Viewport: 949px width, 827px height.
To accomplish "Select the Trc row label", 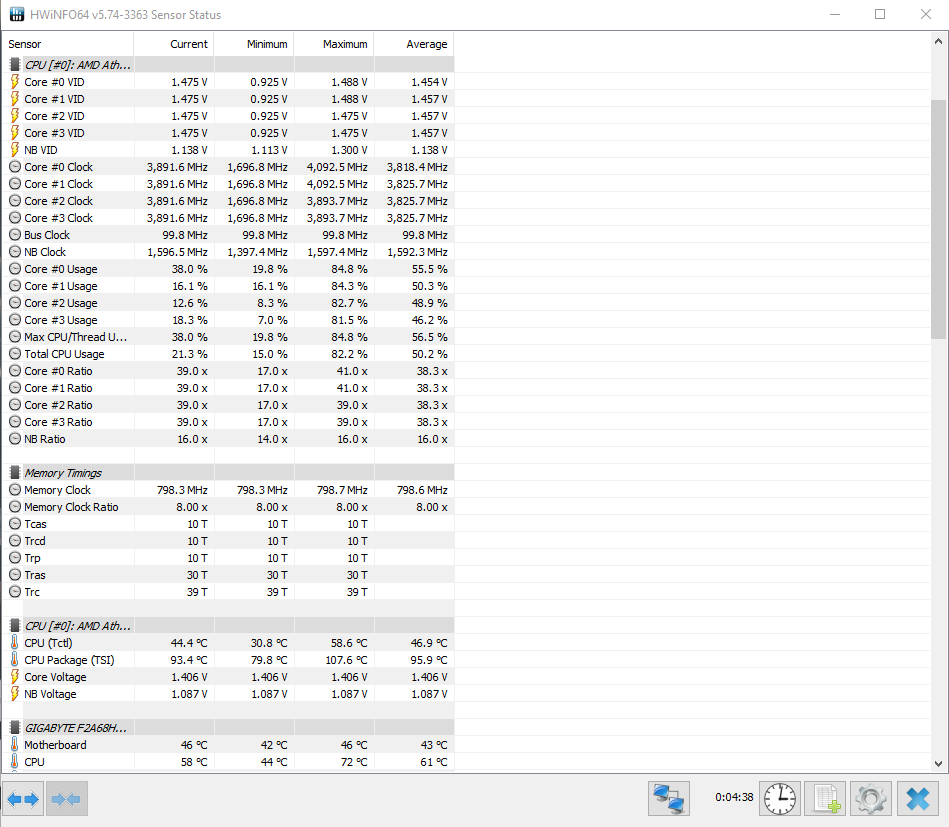I will [32, 591].
